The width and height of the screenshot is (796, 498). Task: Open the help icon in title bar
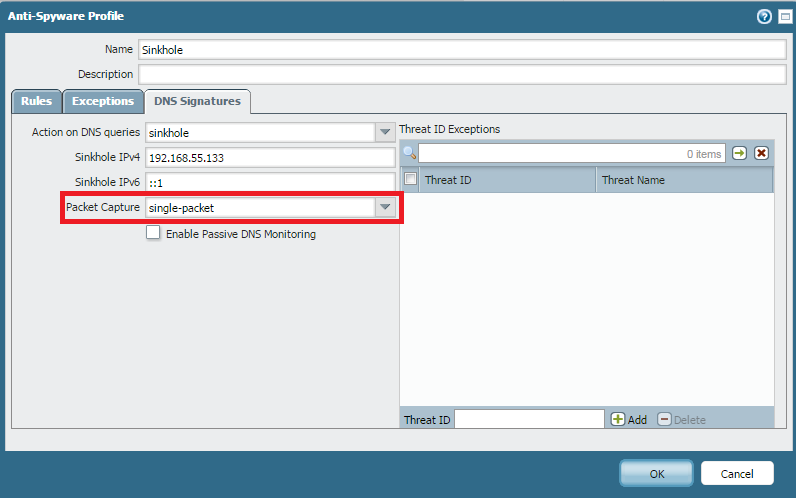[x=764, y=17]
